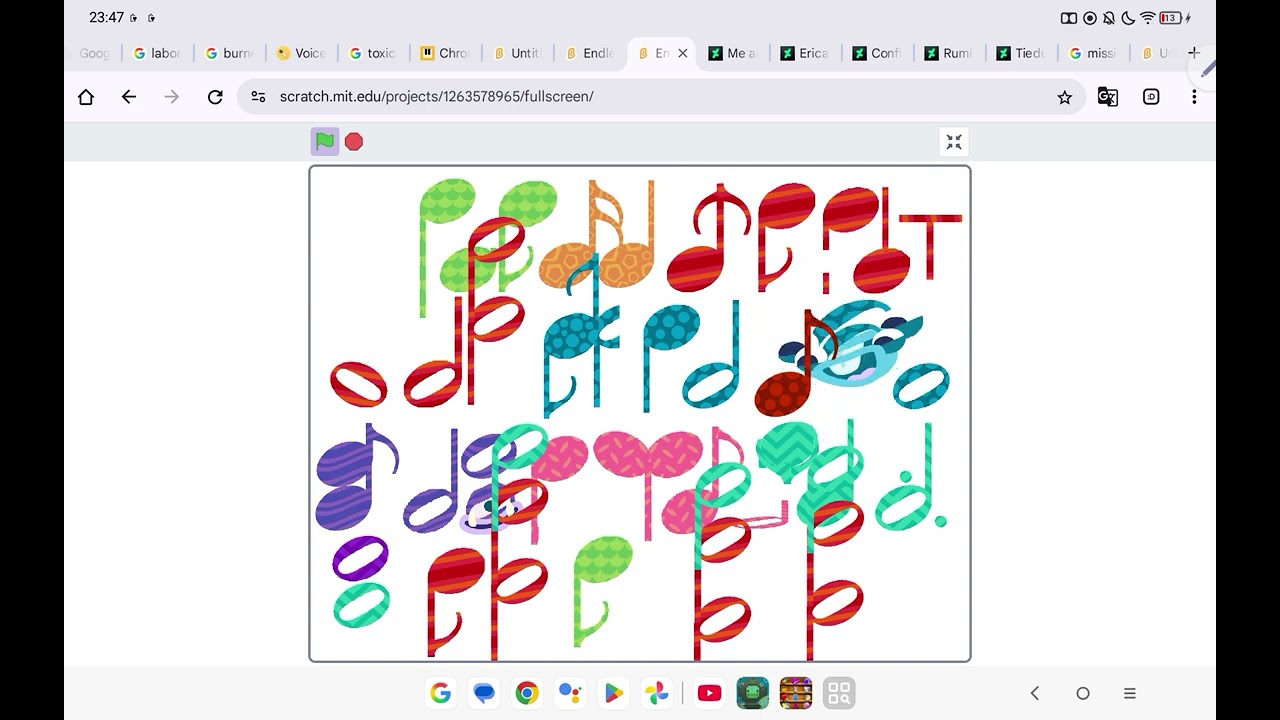Open Chrome home page via house icon
1280x720 pixels.
pos(86,97)
